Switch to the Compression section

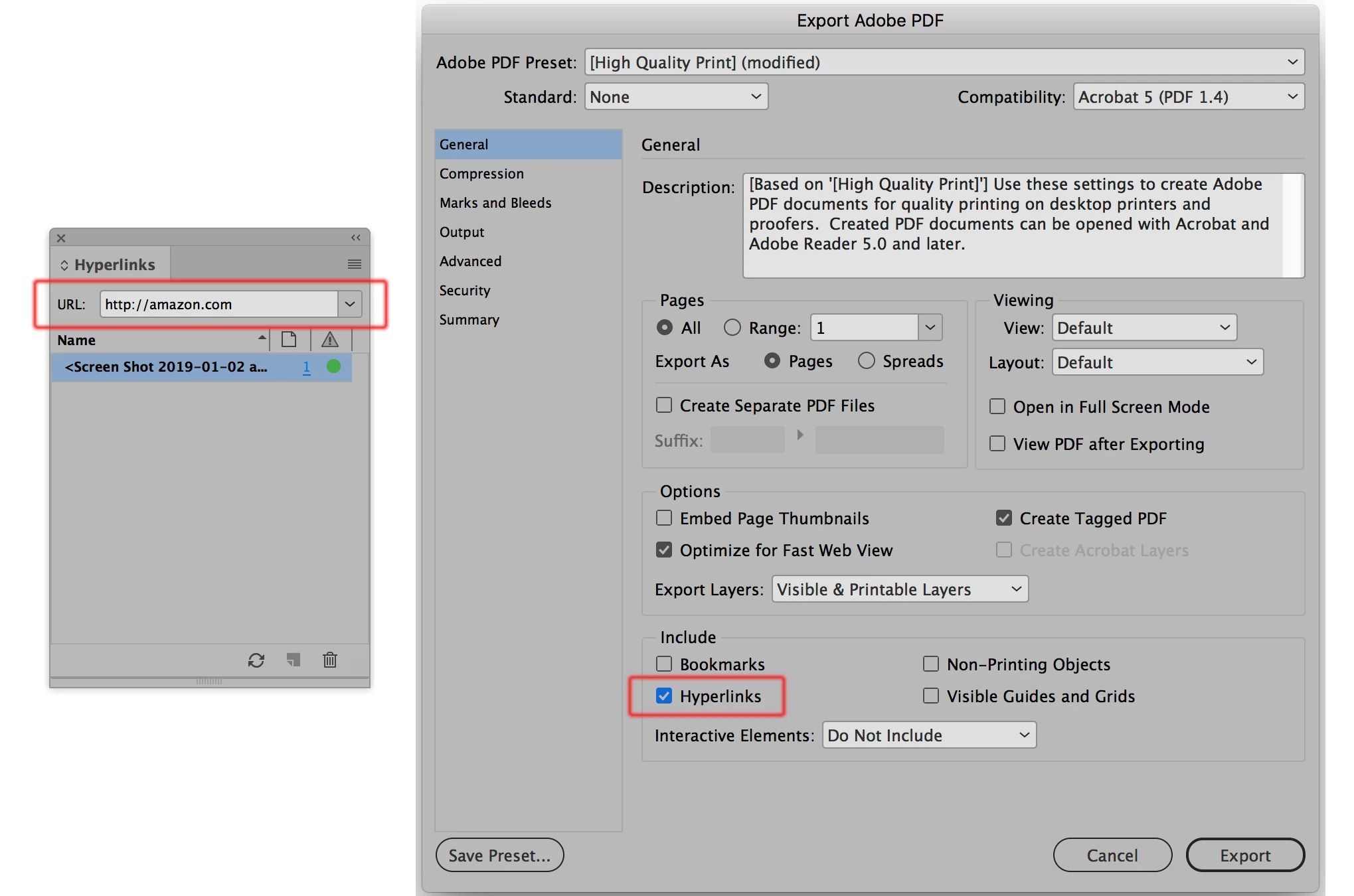click(481, 173)
